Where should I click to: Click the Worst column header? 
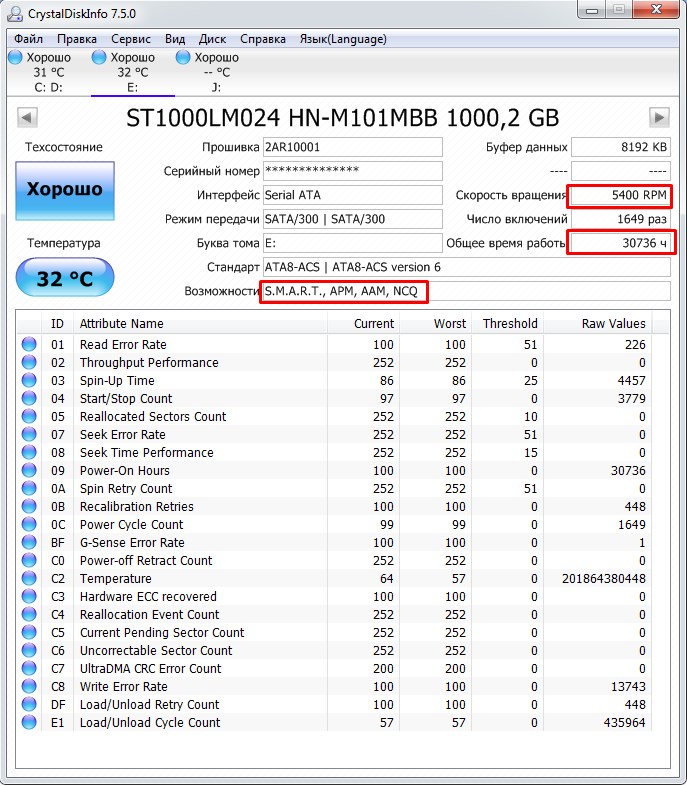[x=435, y=324]
